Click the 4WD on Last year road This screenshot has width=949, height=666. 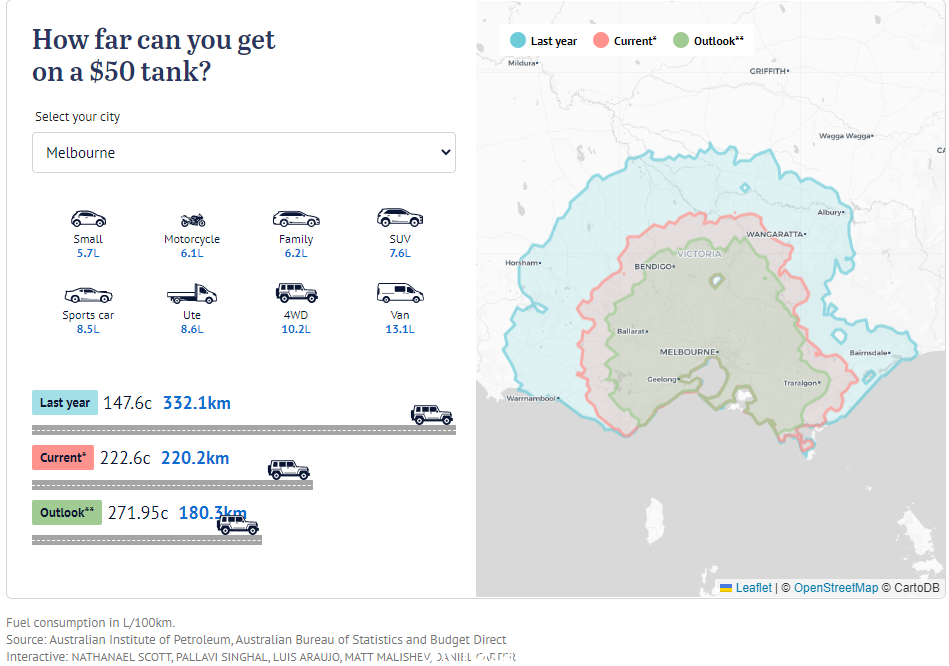point(432,415)
